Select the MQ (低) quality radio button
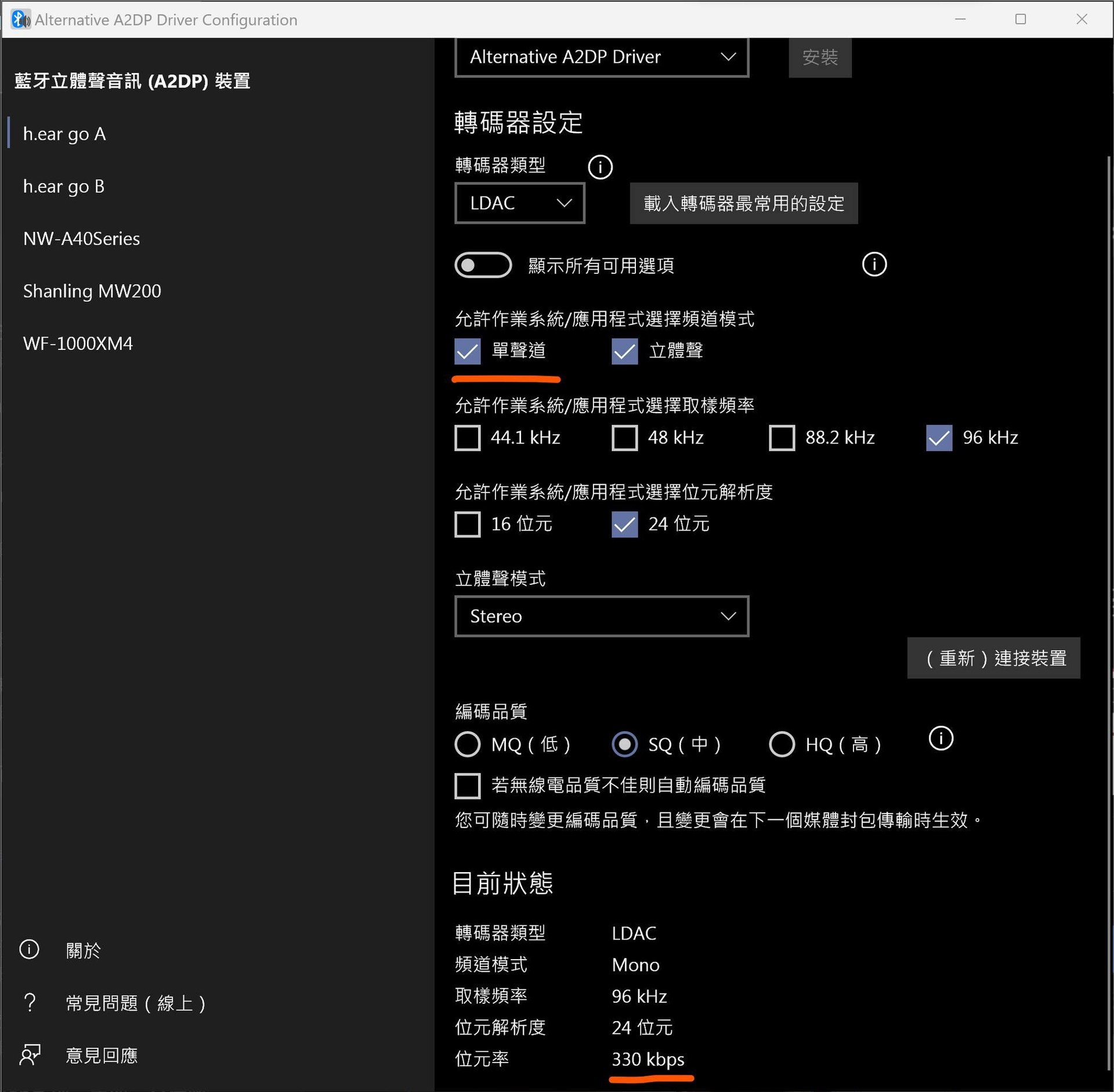This screenshot has width=1114, height=1092. click(x=467, y=744)
